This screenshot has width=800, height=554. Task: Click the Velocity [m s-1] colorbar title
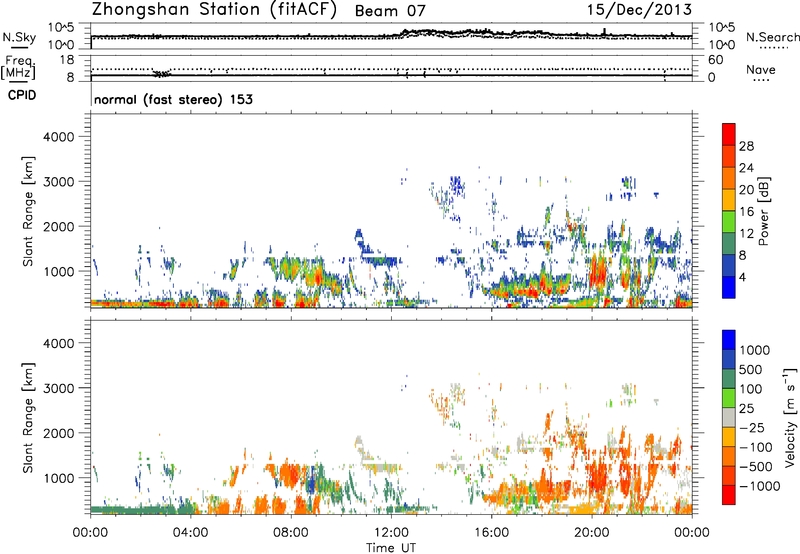coord(790,417)
